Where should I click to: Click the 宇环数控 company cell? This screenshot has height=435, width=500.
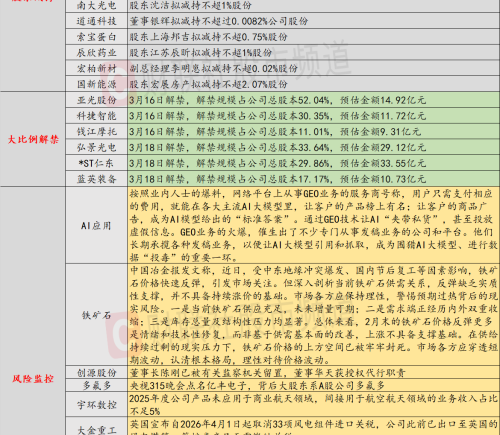point(96,405)
